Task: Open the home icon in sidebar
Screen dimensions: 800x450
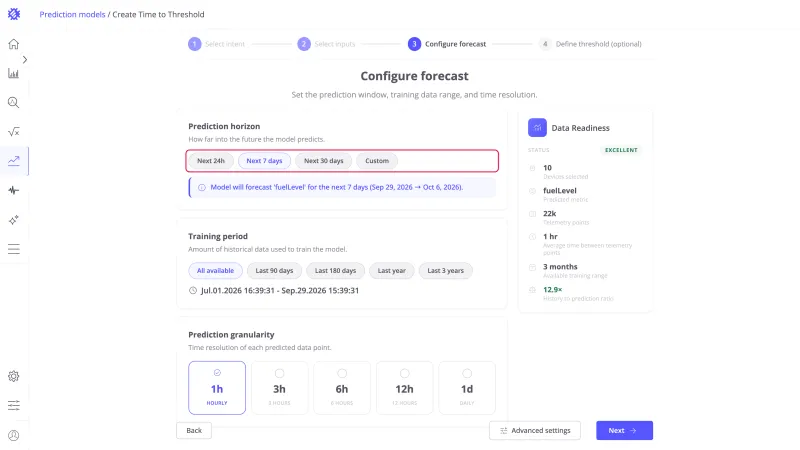Action: tap(14, 44)
